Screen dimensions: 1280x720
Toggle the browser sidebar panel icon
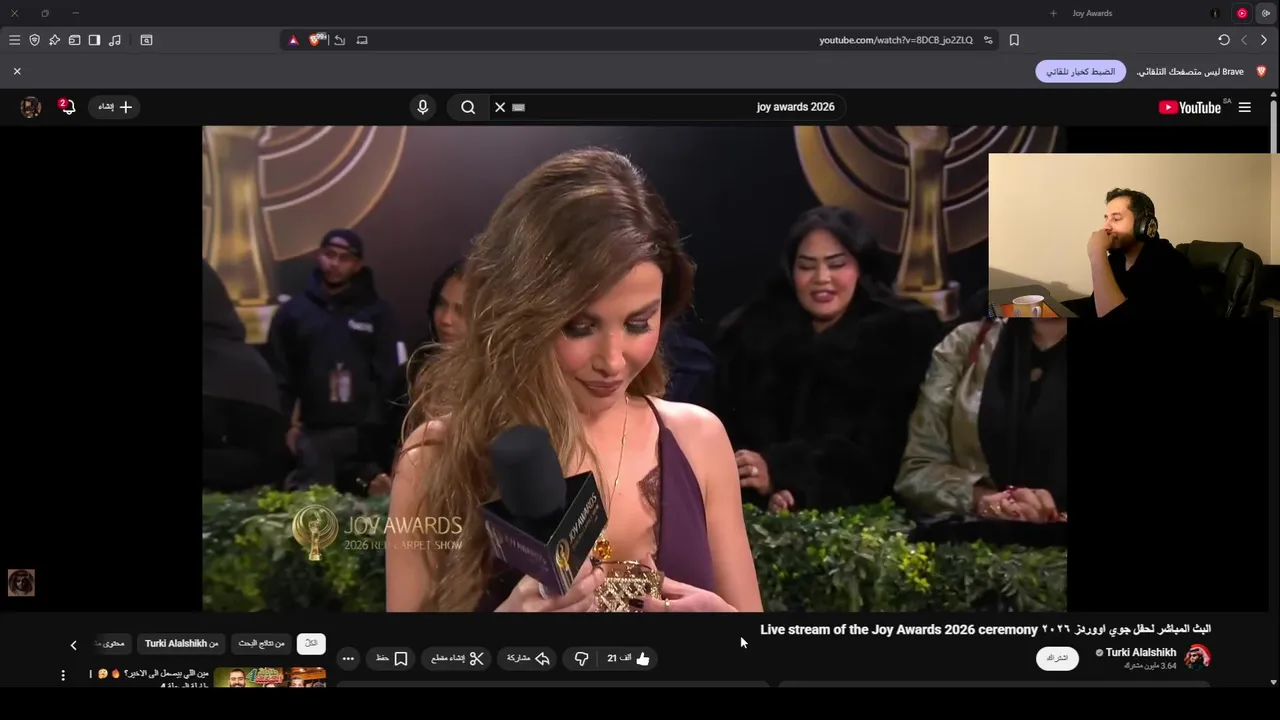(x=94, y=40)
